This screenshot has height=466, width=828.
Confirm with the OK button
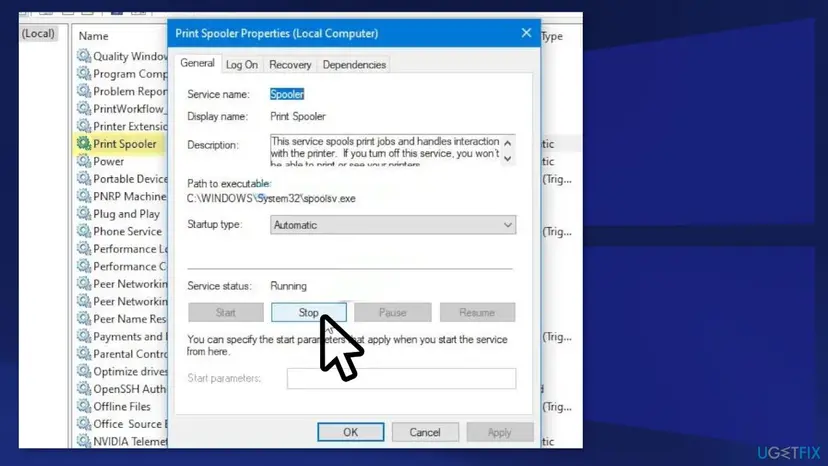point(351,432)
